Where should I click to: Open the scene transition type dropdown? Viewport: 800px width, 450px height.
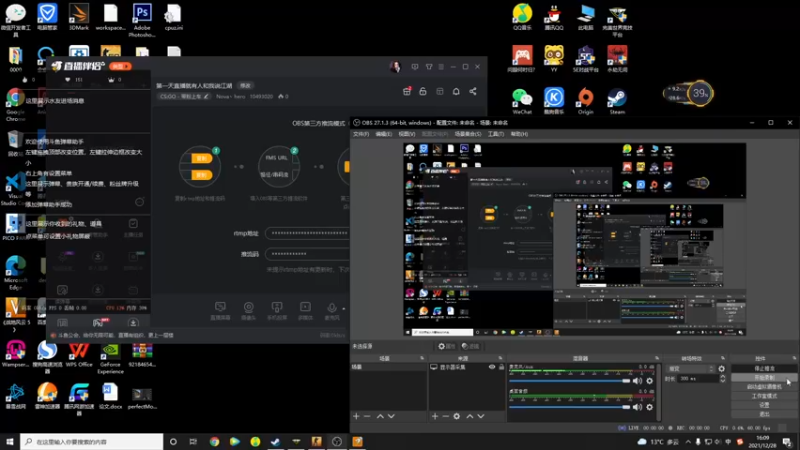[x=690, y=368]
